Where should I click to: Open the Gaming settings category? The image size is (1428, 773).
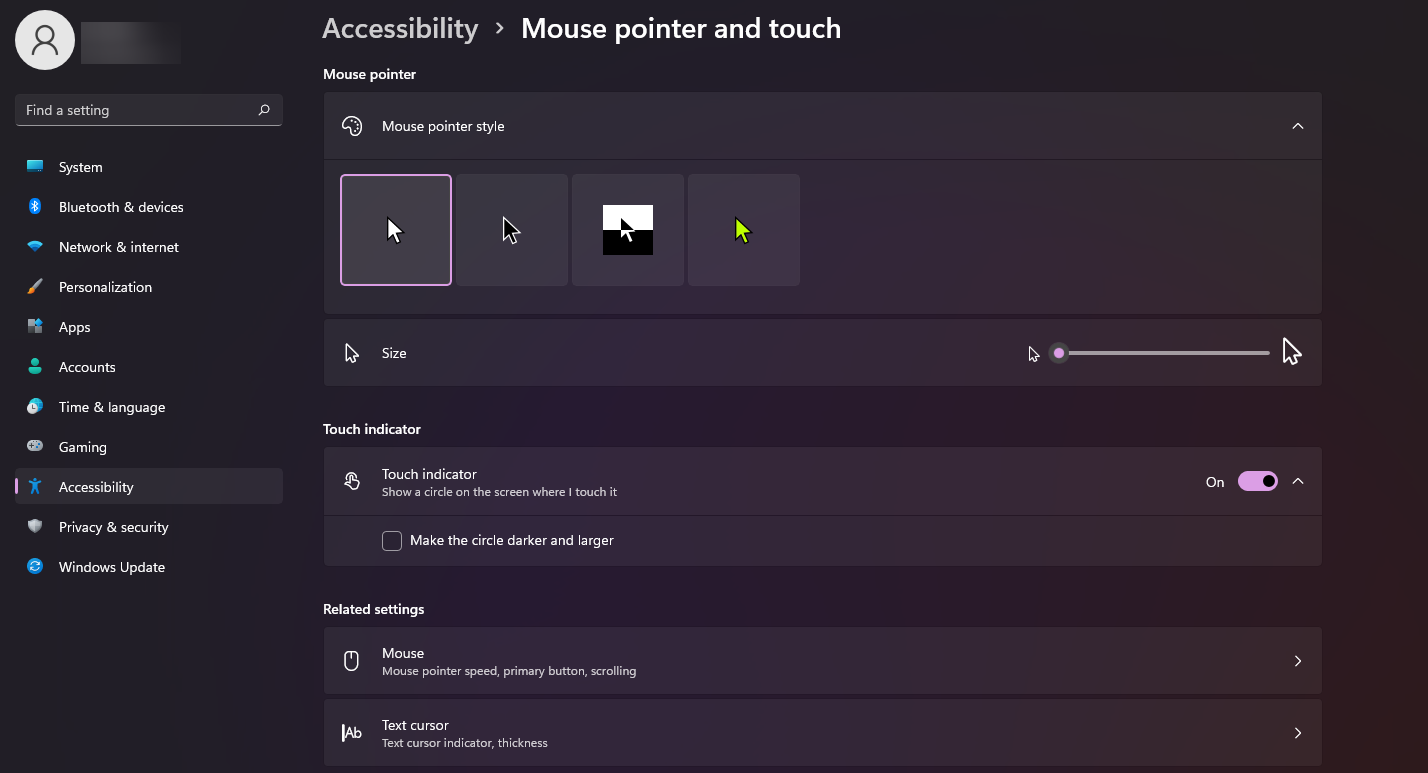[x=149, y=447]
